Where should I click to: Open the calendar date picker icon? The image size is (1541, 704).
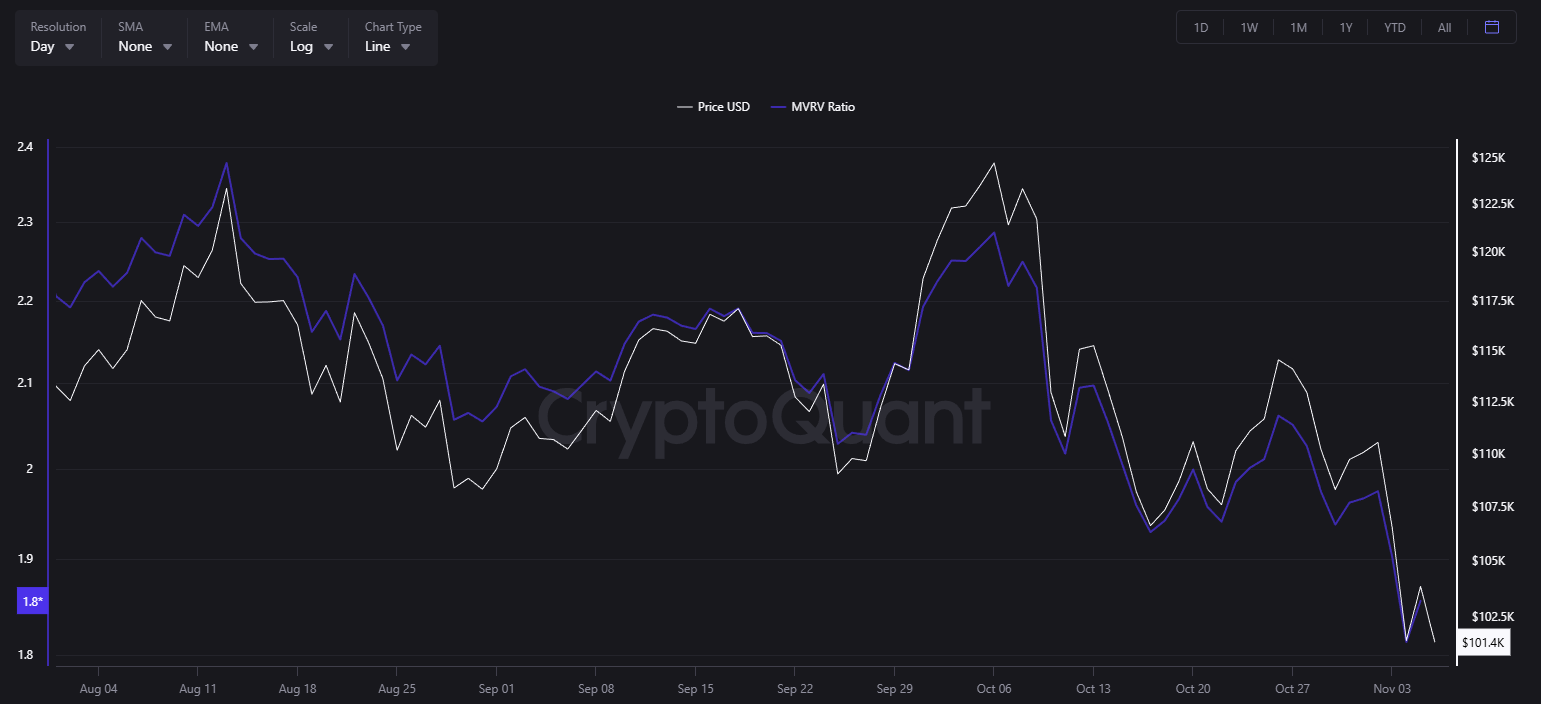coord(1492,27)
